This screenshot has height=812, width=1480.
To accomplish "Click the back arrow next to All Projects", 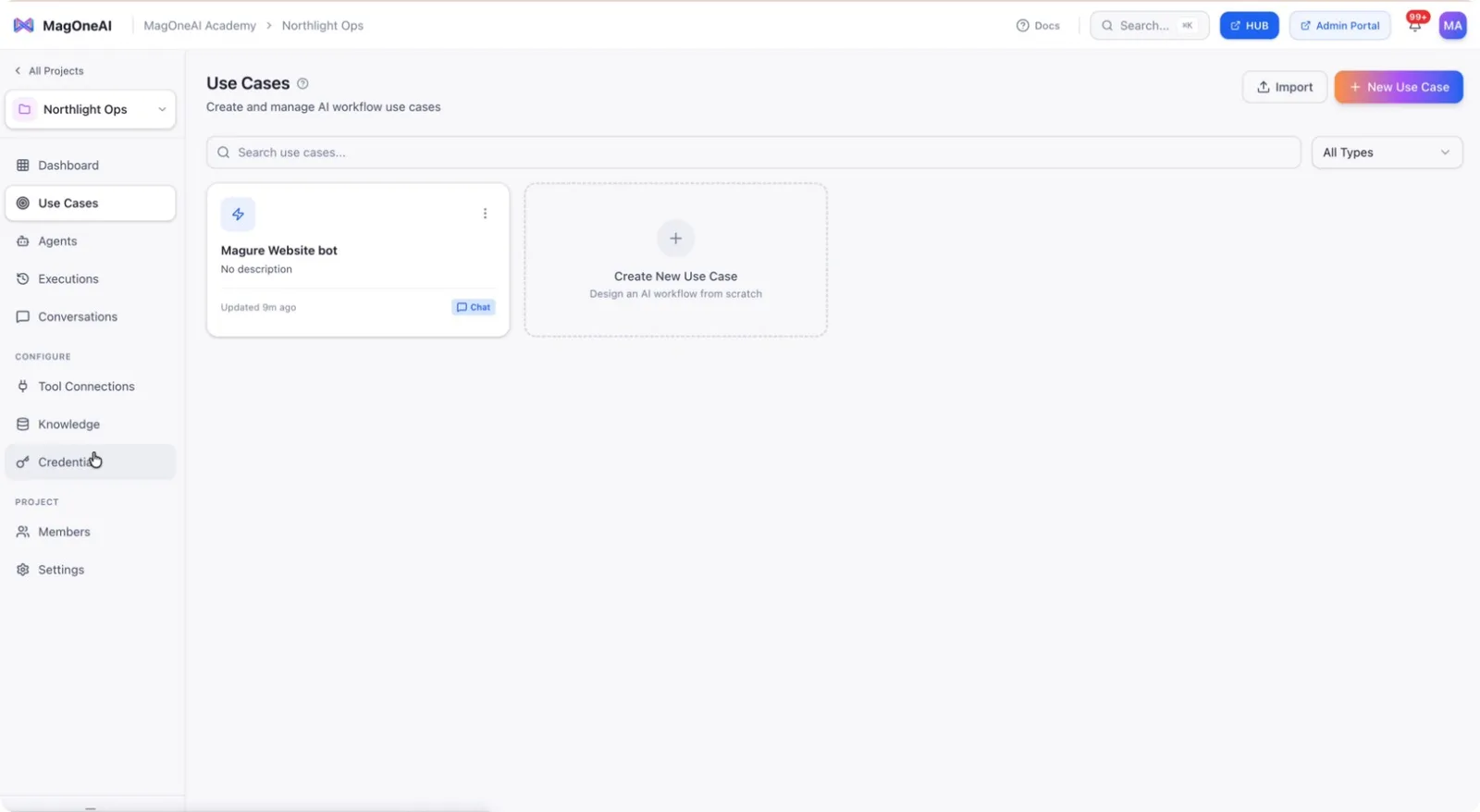I will 18,71.
